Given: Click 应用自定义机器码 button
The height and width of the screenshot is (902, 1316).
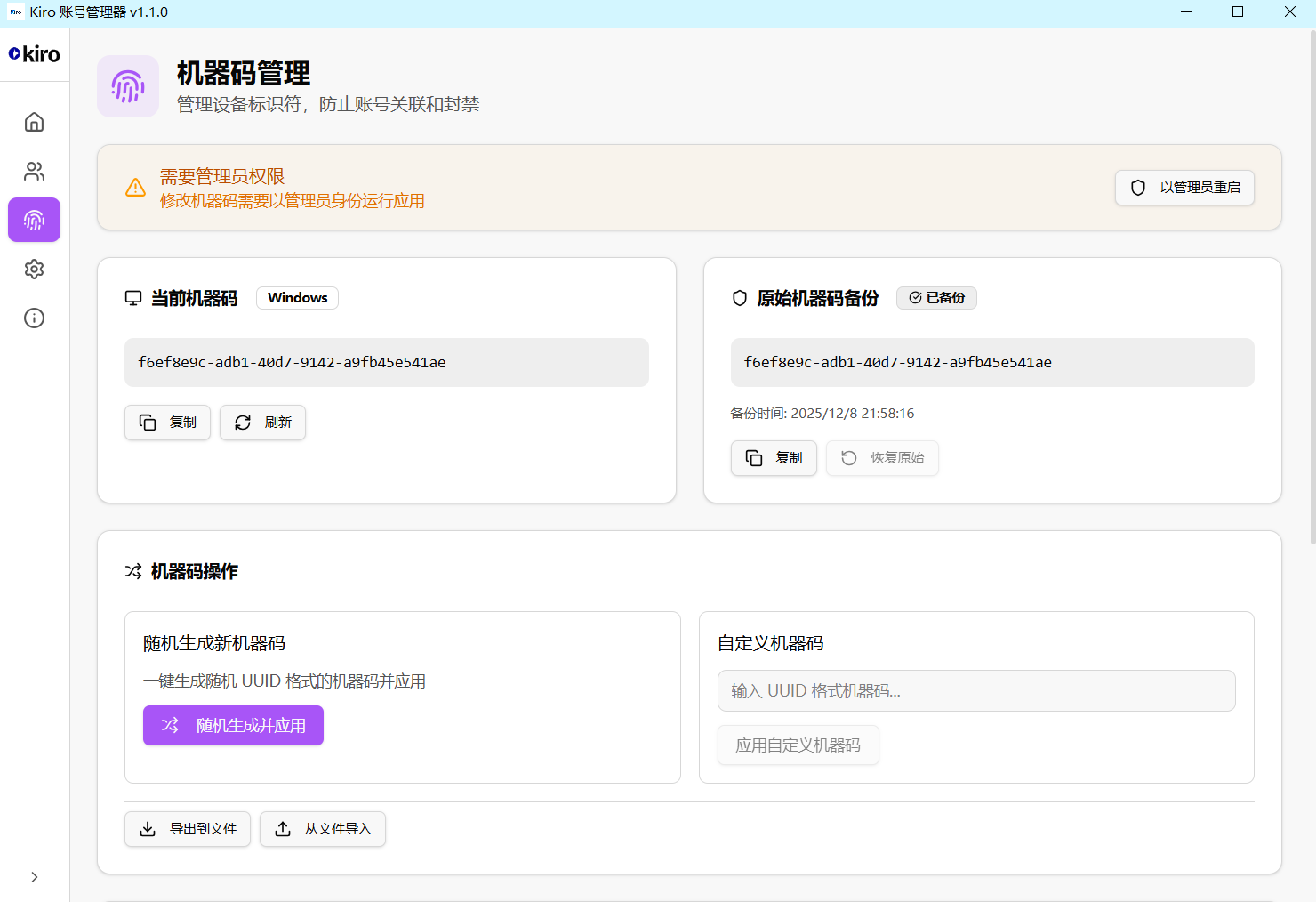Looking at the screenshot, I should (x=798, y=745).
